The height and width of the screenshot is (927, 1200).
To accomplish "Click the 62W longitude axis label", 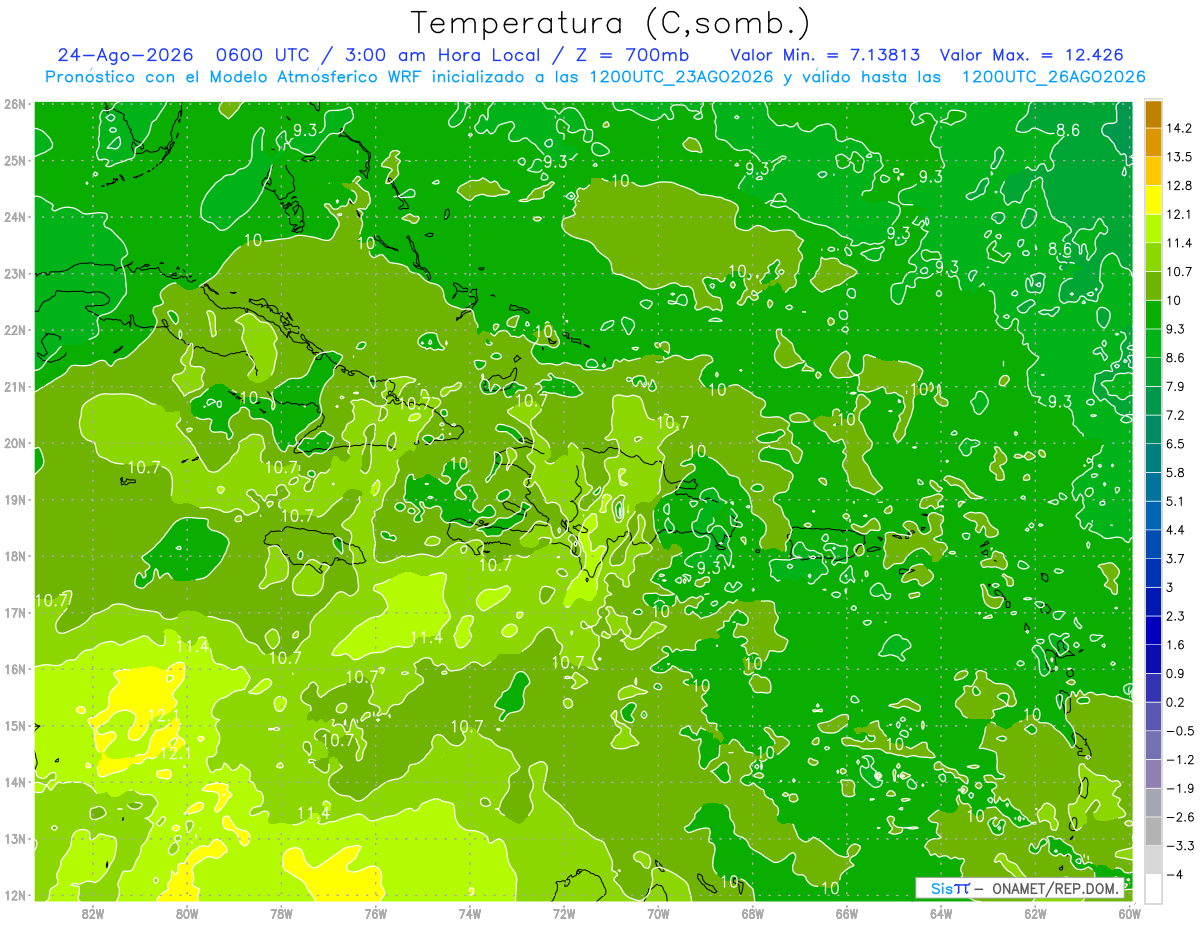I will [1035, 913].
